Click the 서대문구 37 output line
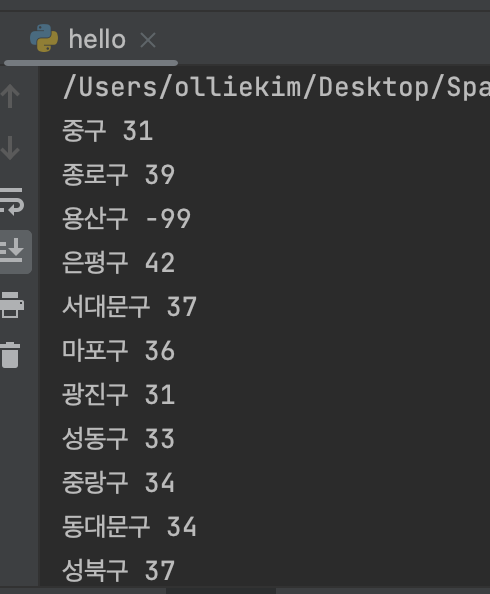 click(x=129, y=306)
